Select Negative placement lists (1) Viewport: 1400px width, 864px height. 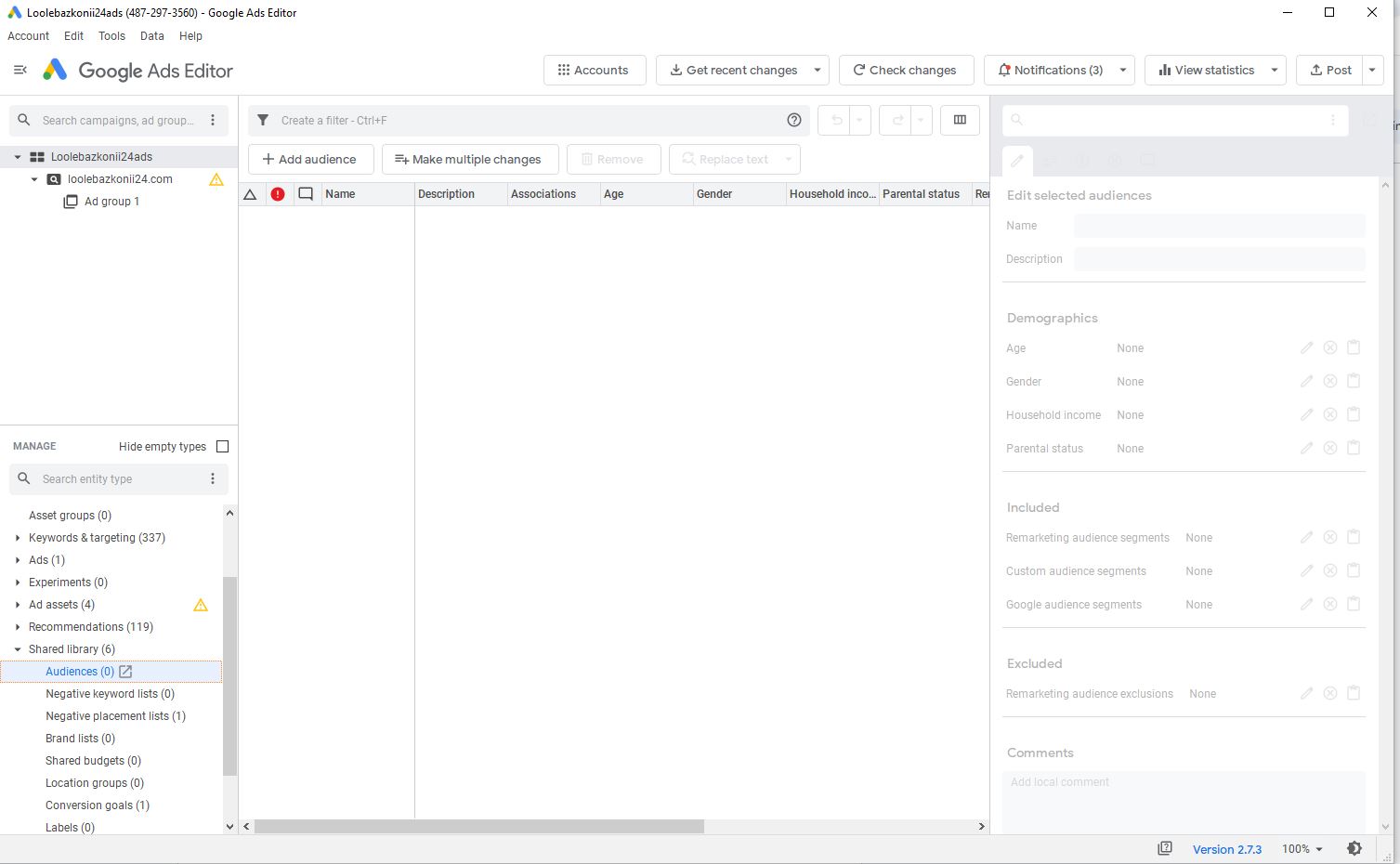click(115, 716)
